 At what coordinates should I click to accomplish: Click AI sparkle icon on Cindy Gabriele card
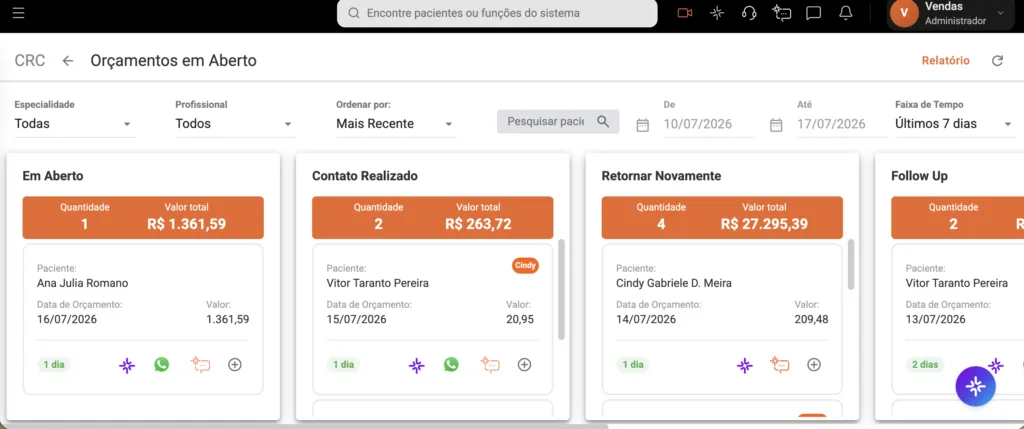coord(744,365)
